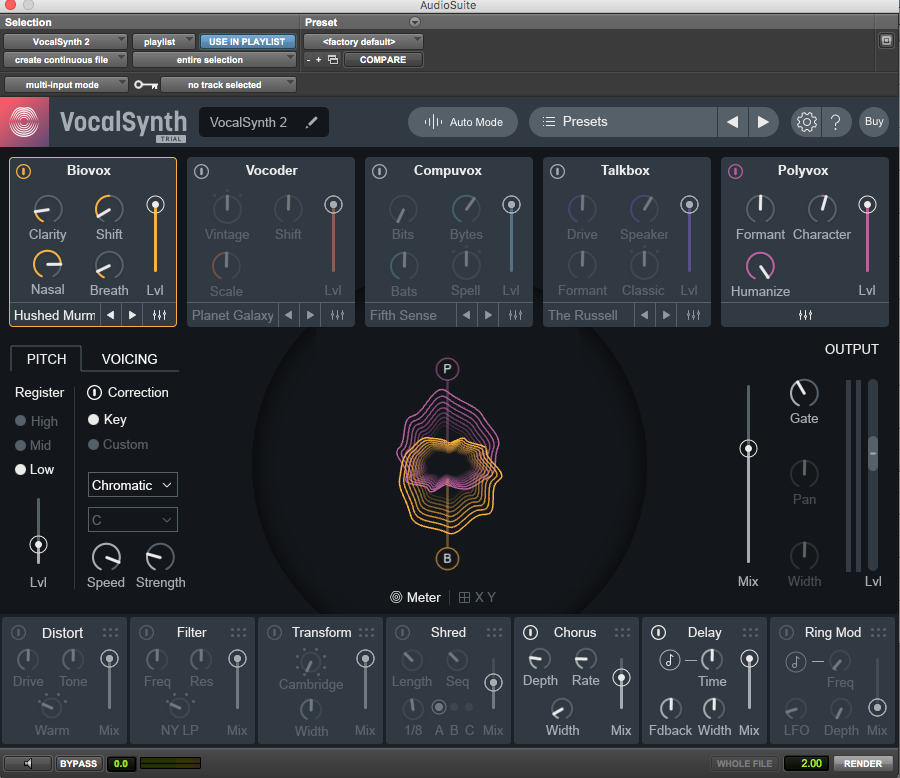Open the playlist dropdown
900x778 pixels.
click(x=164, y=41)
